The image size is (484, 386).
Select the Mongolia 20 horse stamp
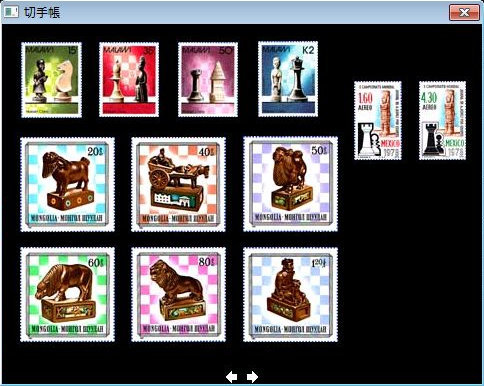[x=67, y=184]
